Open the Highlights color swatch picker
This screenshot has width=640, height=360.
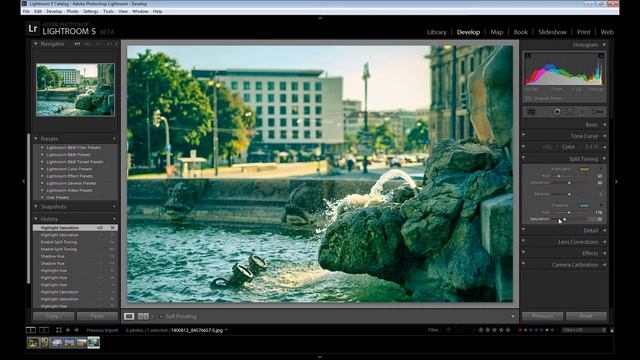(584, 169)
